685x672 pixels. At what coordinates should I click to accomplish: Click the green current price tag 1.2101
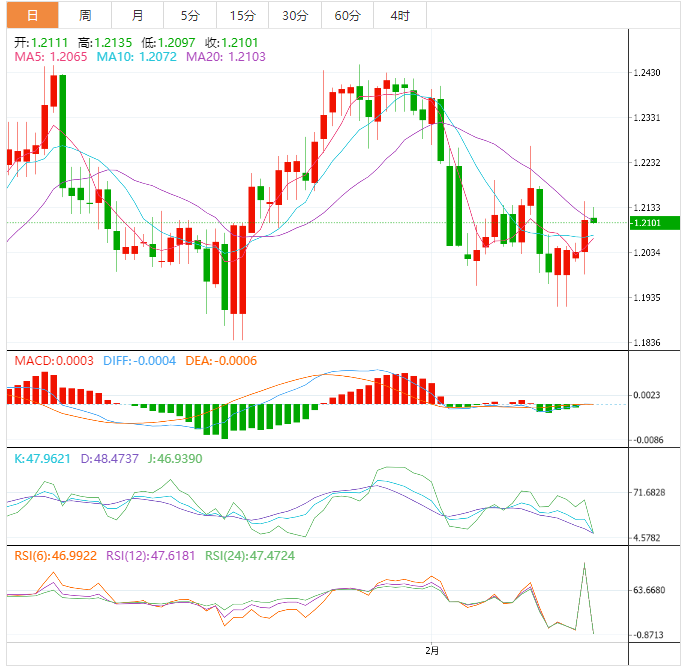point(652,222)
